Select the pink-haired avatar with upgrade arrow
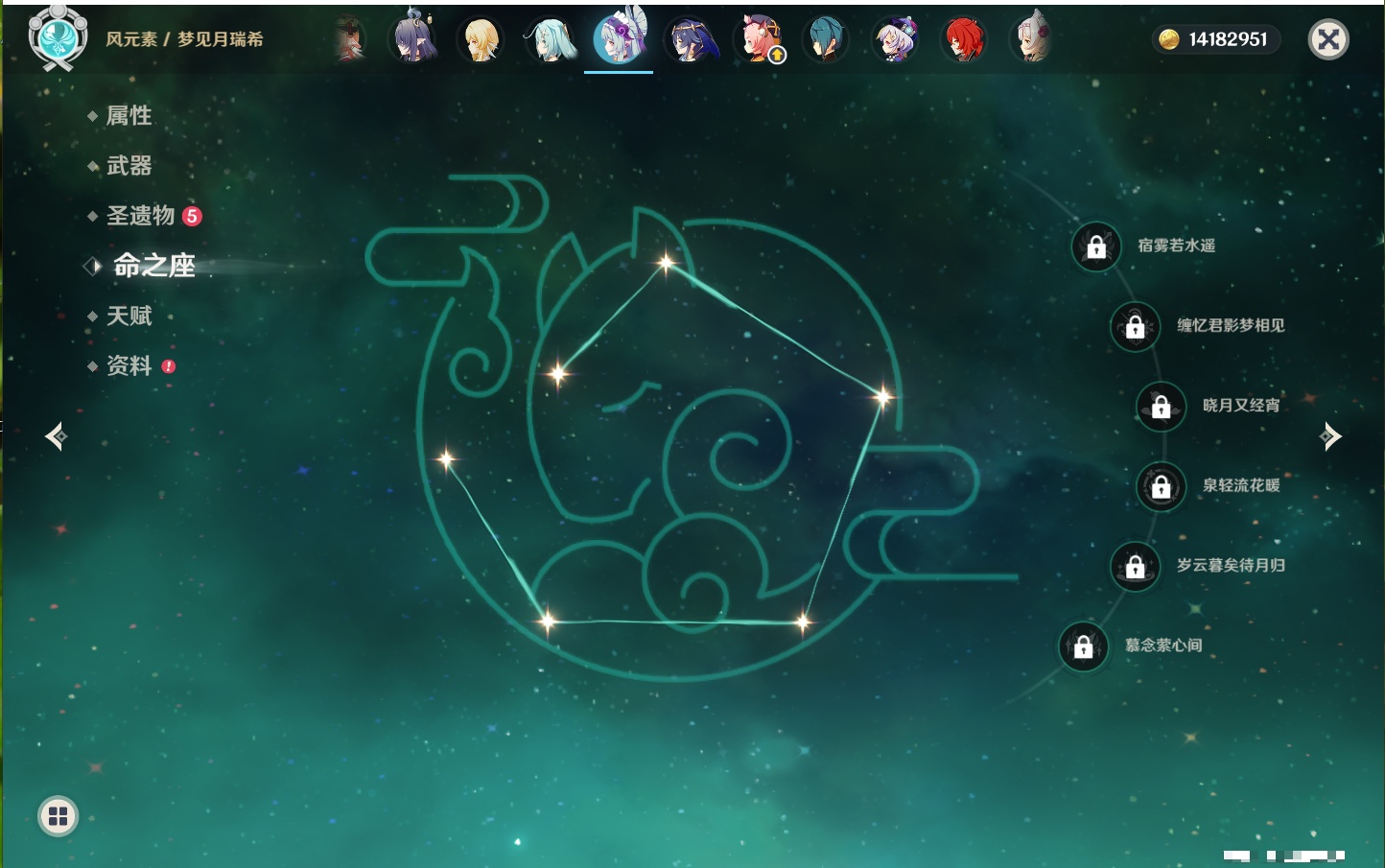This screenshot has height=868, width=1385. (760, 39)
